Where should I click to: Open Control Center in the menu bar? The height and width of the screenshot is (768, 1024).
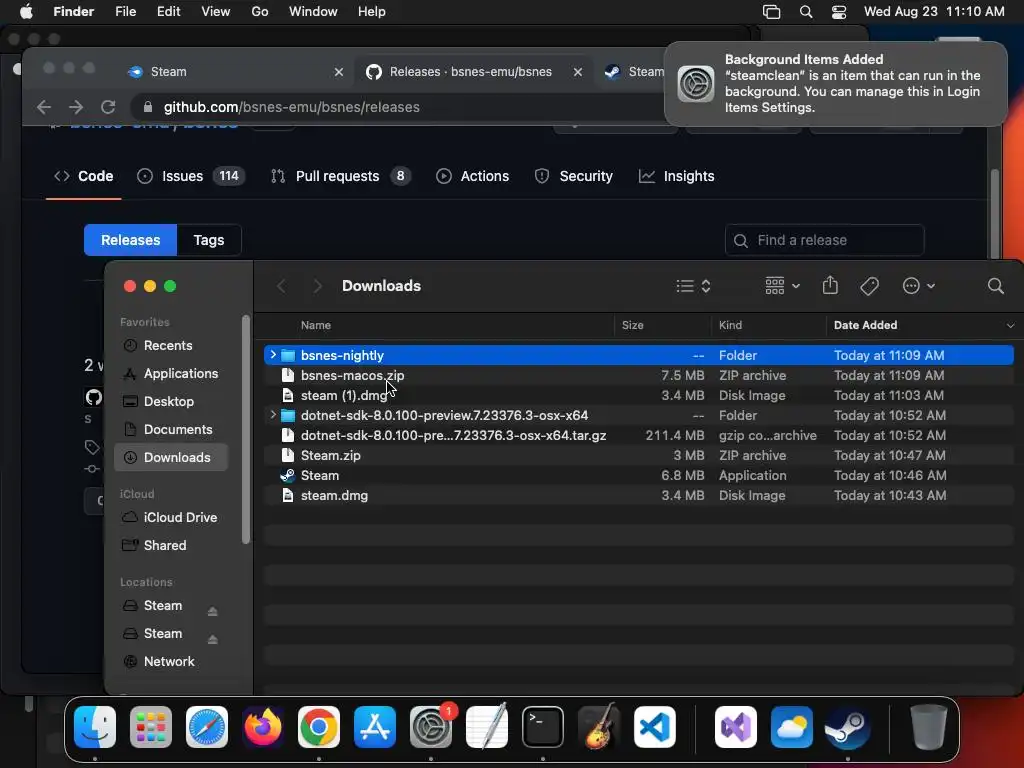pos(839,12)
